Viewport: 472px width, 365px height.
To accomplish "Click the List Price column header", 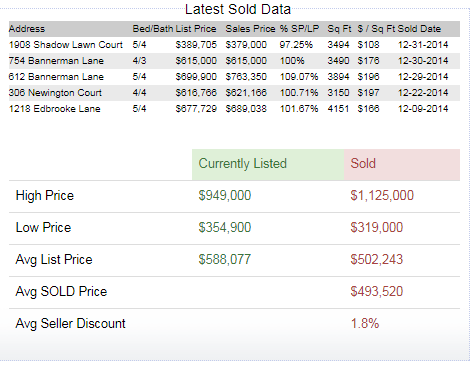I will click(x=196, y=29).
